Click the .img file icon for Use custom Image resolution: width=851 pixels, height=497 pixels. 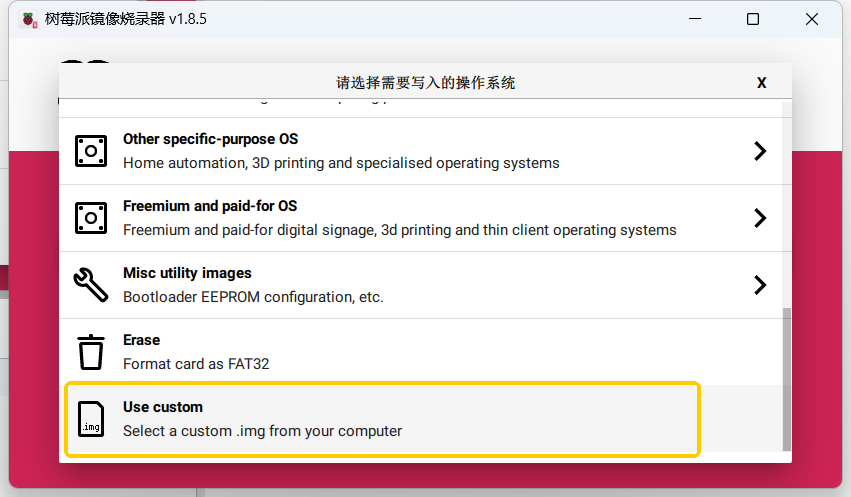coord(91,419)
